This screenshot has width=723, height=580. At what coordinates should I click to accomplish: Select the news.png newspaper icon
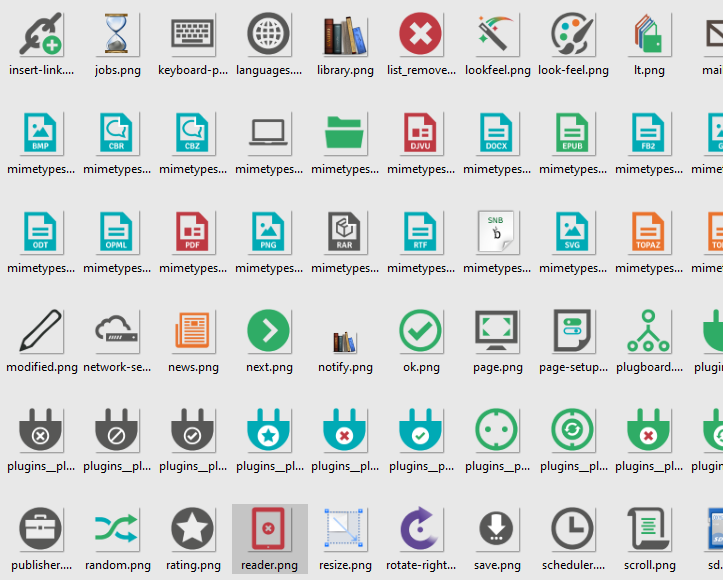pyautogui.click(x=192, y=331)
